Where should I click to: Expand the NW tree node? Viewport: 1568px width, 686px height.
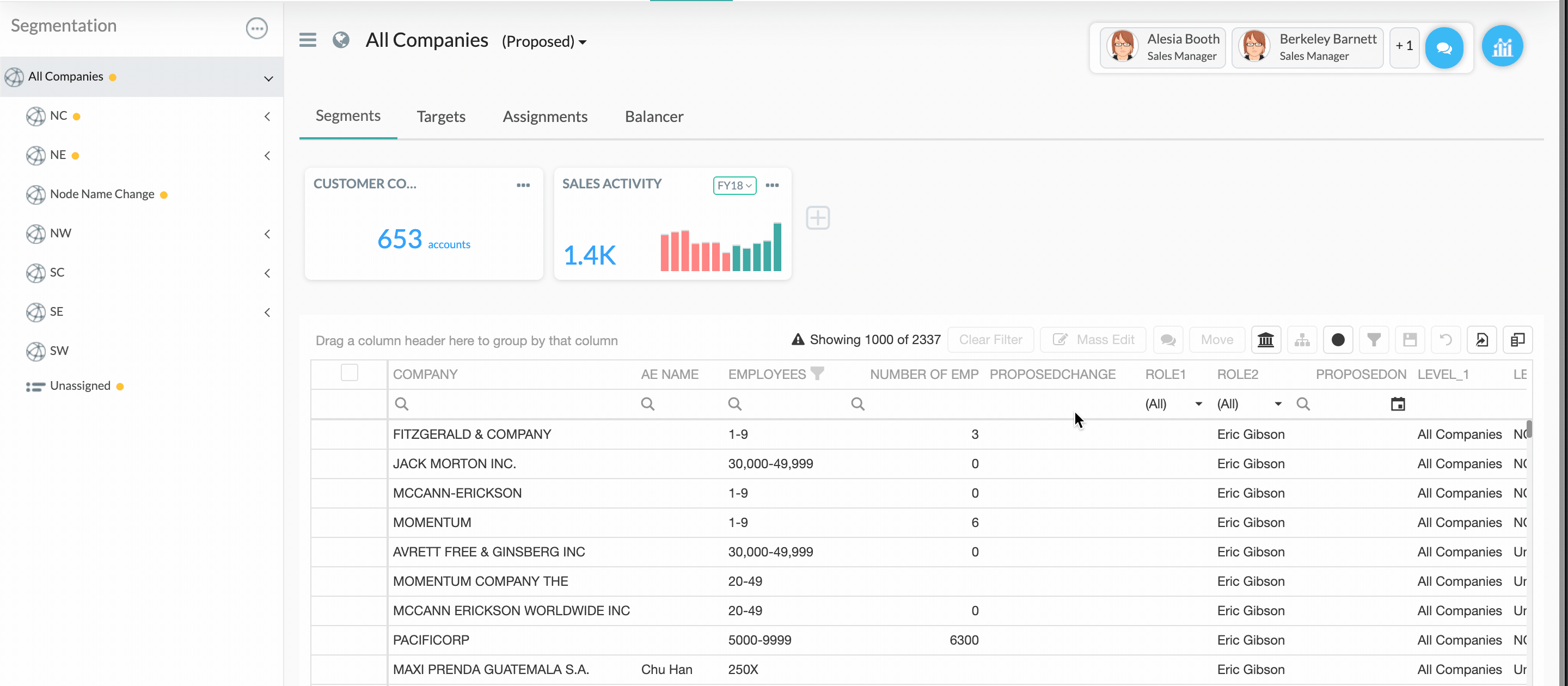(267, 234)
